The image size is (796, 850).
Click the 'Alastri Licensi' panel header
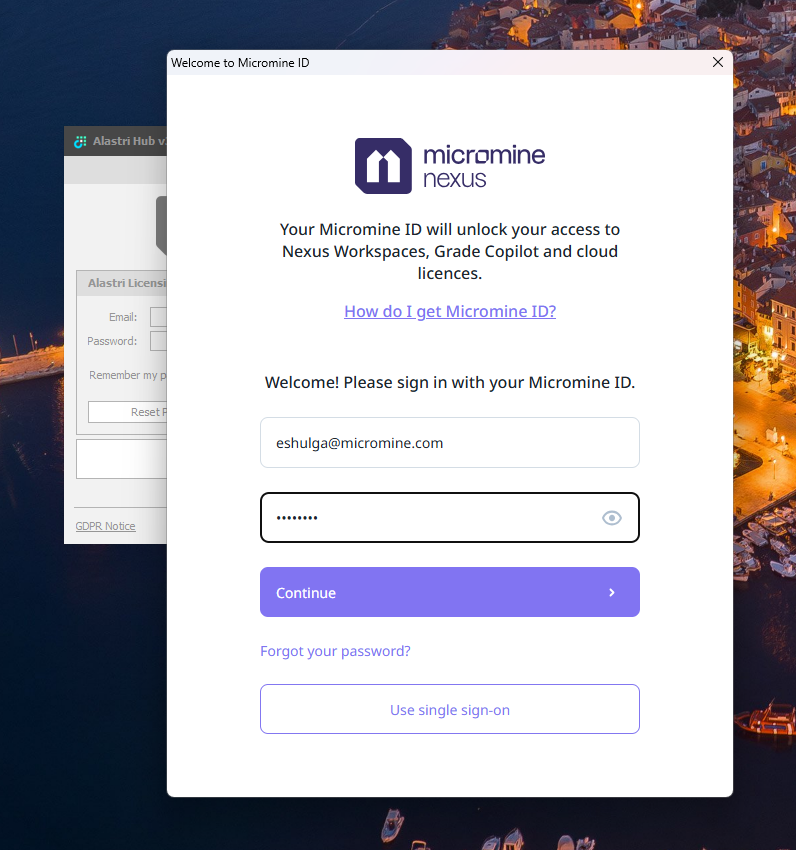tap(122, 283)
